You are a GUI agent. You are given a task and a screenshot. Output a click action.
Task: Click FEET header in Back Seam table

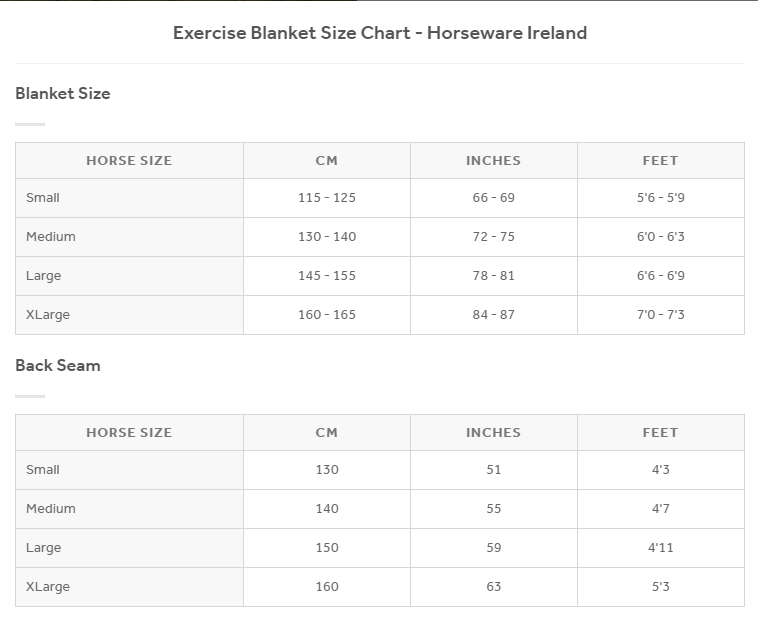(660, 433)
